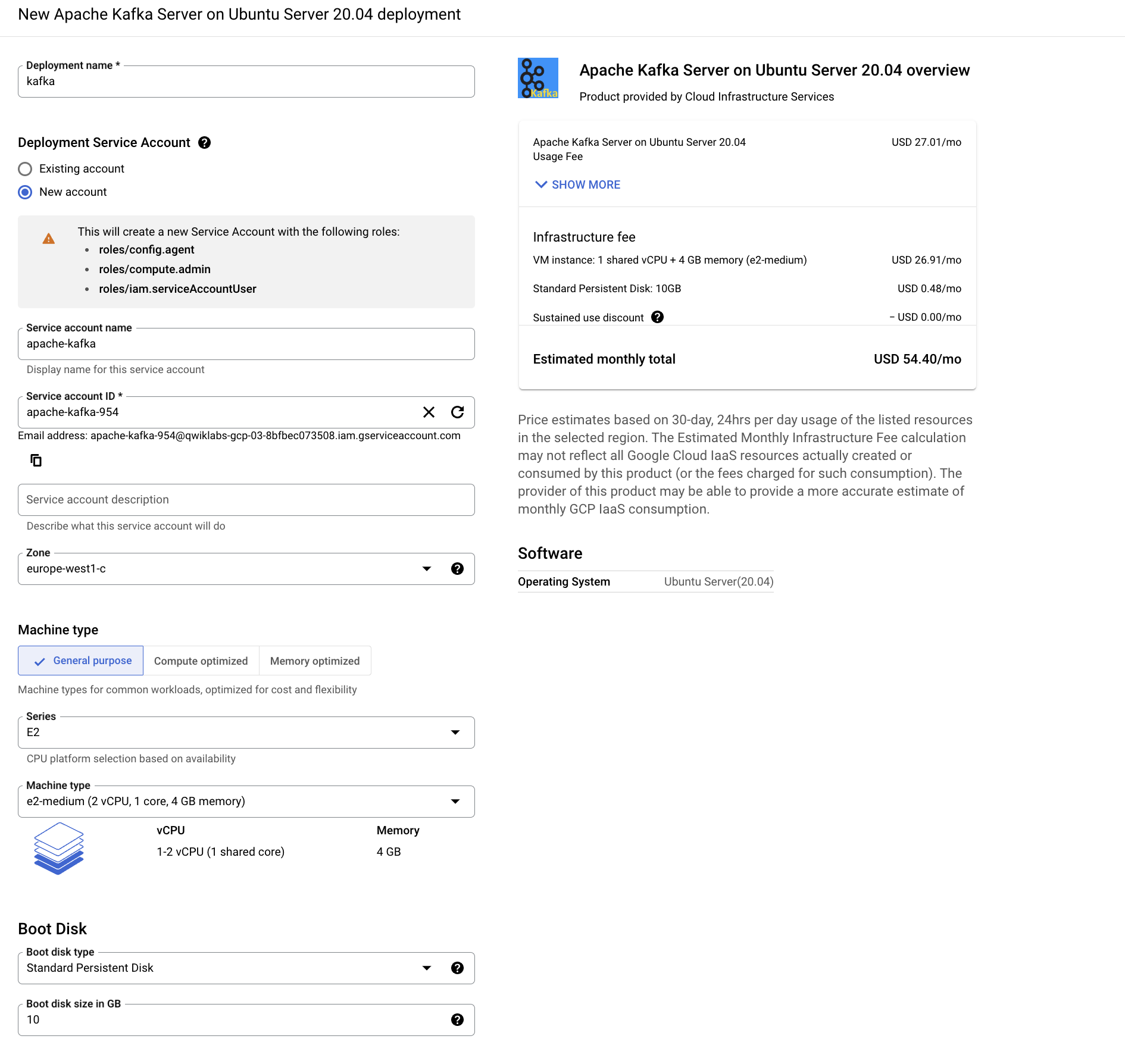Click the USD 54.40/mo estimated total
Image resolution: width=1125 pixels, height=1064 pixels.
pos(917,359)
